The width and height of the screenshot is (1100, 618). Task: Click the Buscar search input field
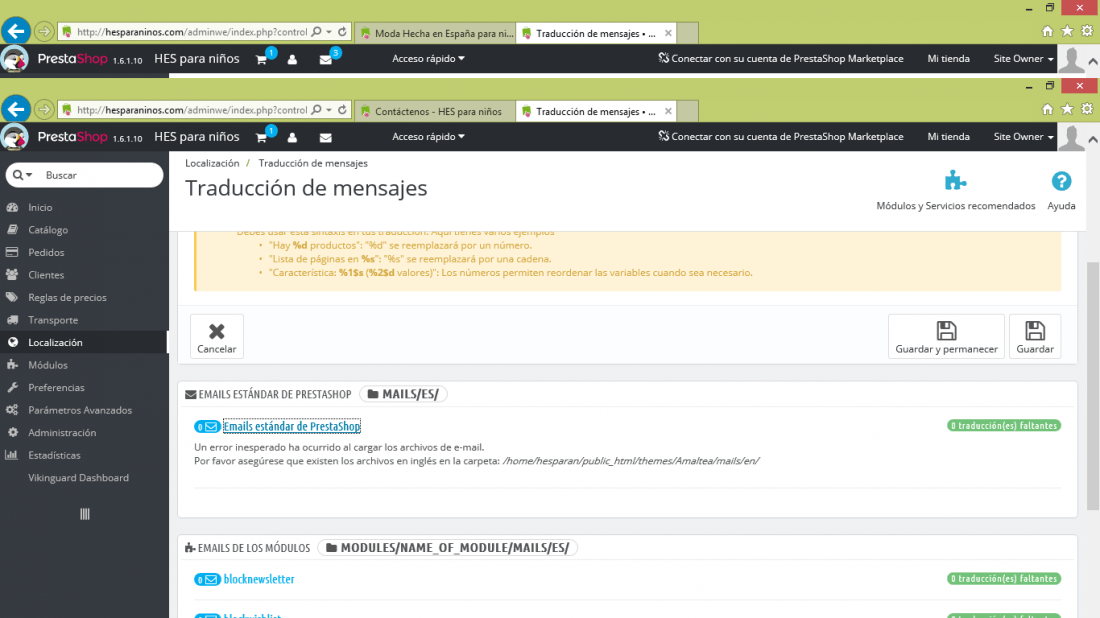[102, 175]
